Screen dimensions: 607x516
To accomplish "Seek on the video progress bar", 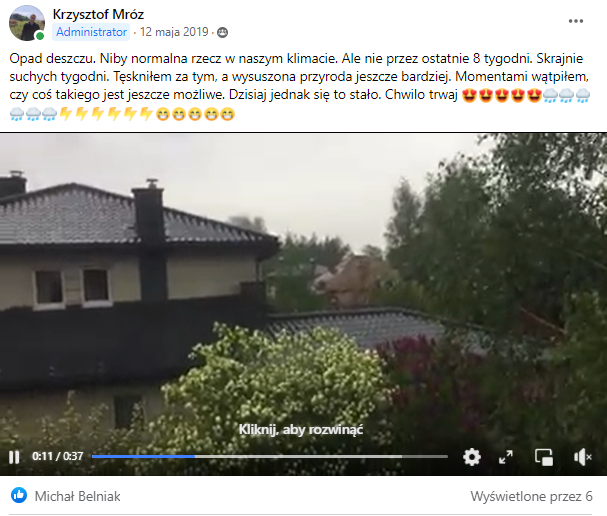I will point(269,457).
